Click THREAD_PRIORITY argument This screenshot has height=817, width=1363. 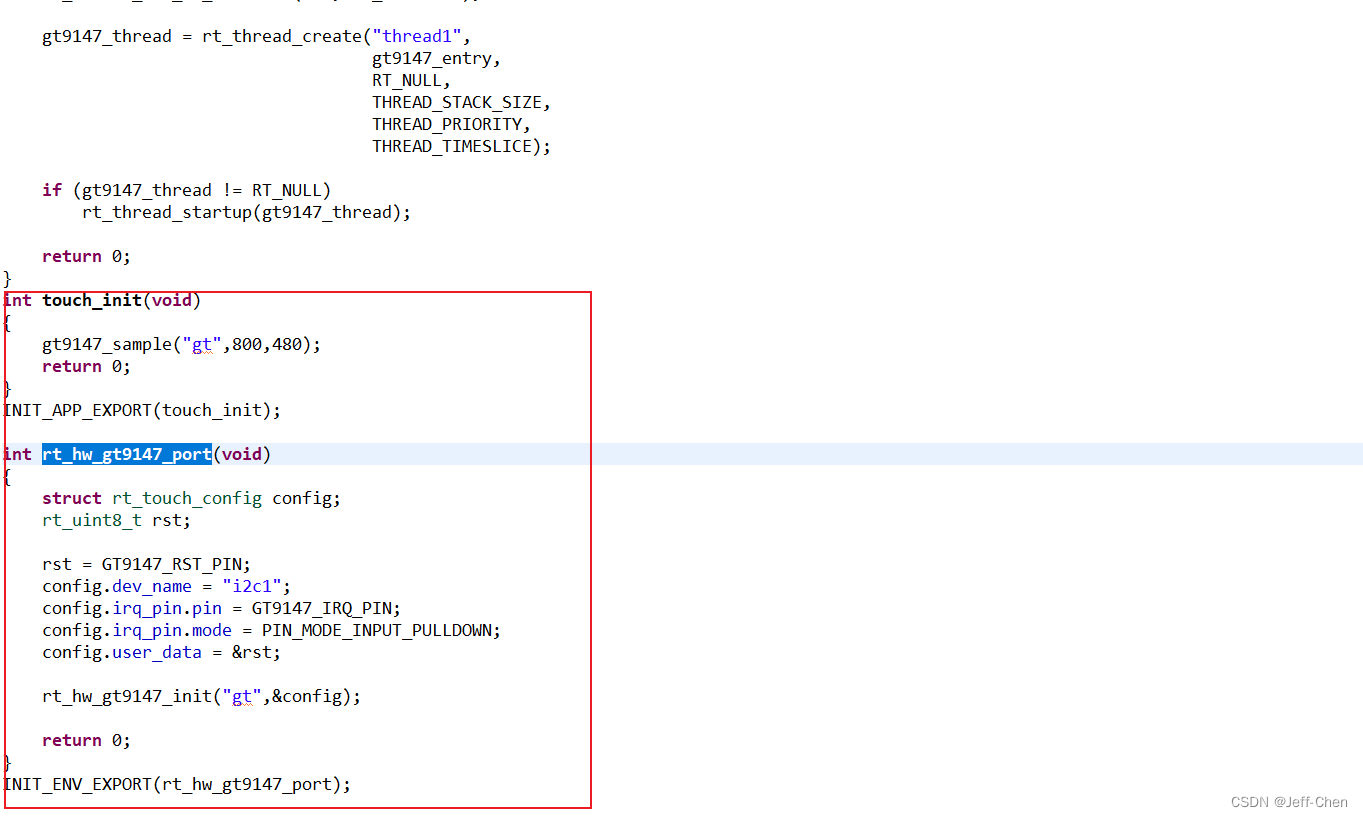pos(447,124)
